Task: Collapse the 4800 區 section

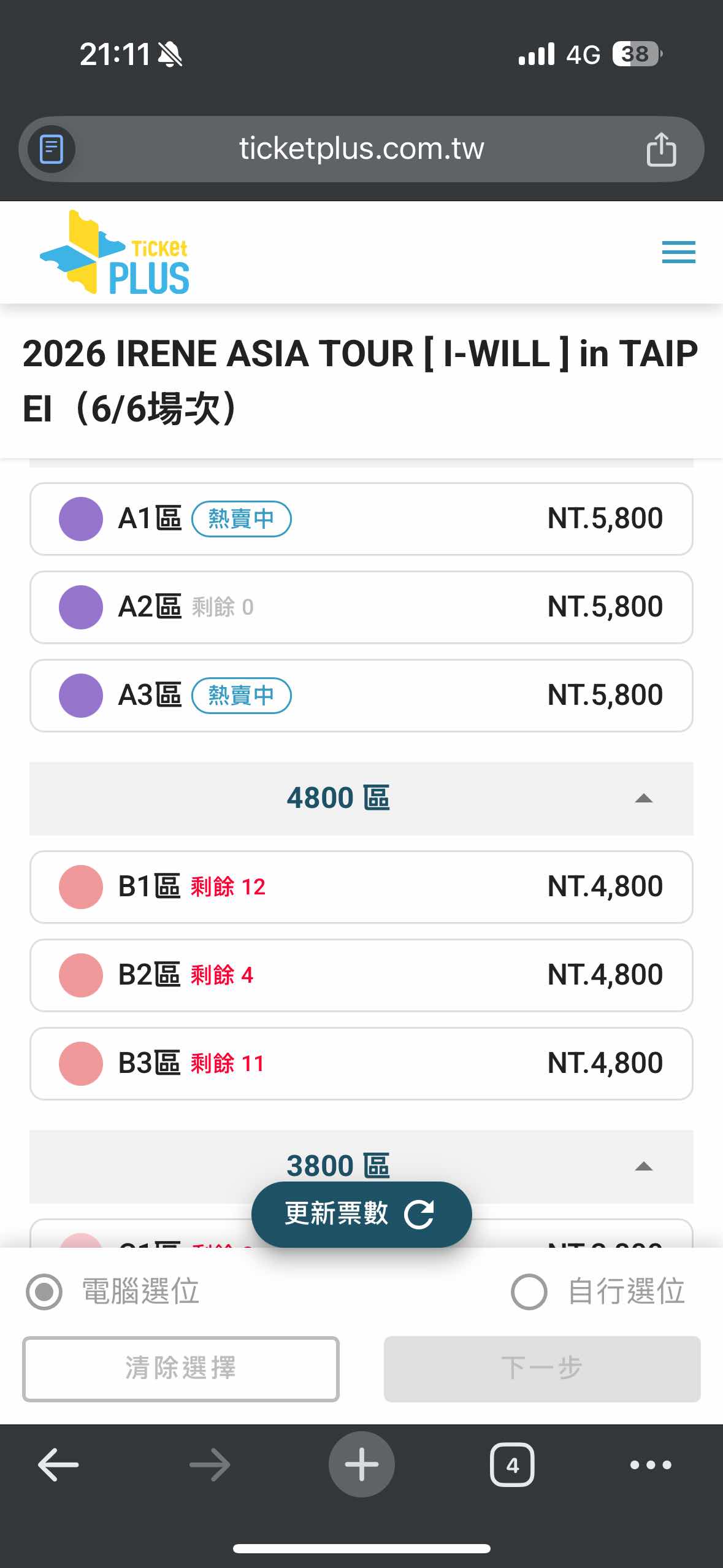Action: [643, 798]
